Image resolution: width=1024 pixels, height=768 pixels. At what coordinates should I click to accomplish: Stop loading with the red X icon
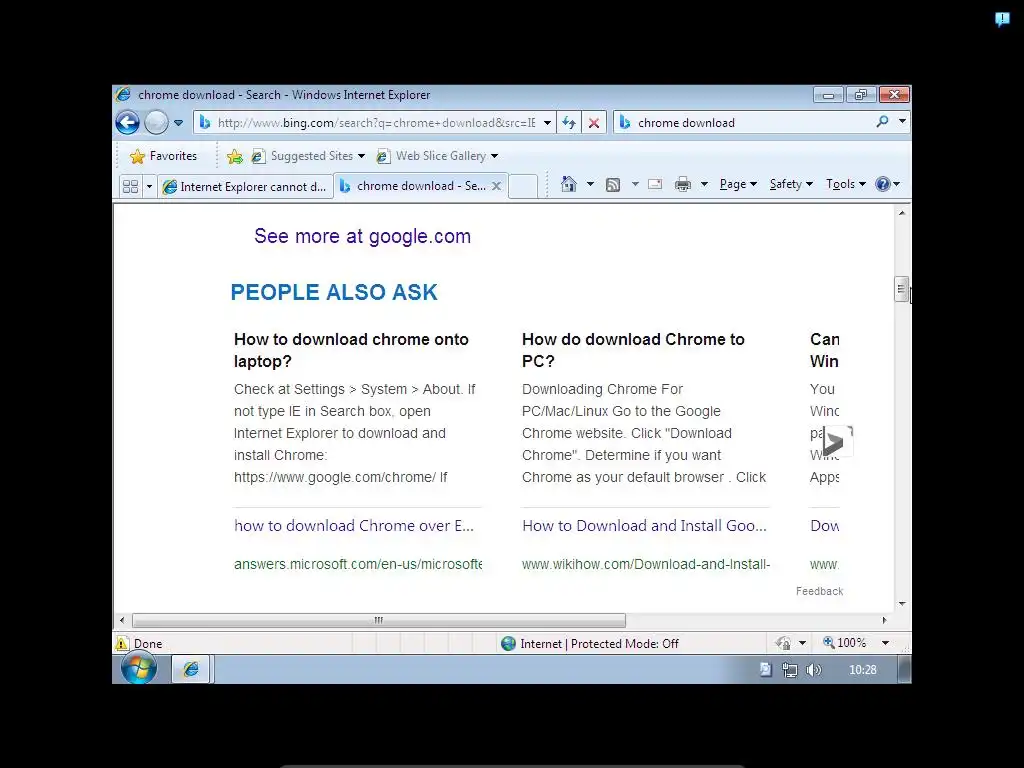click(x=594, y=123)
